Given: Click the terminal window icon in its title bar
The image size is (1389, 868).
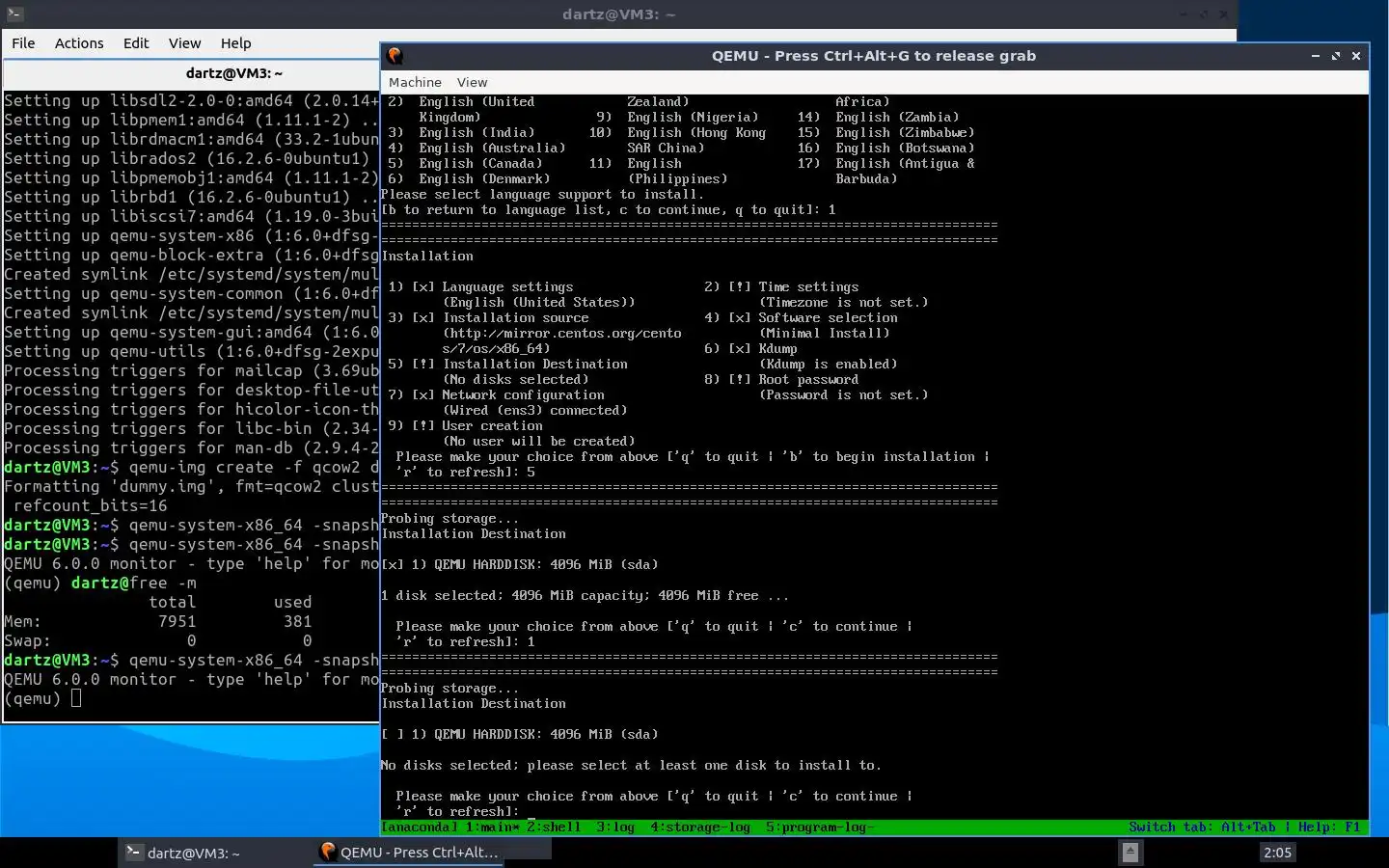Looking at the screenshot, I should (14, 14).
